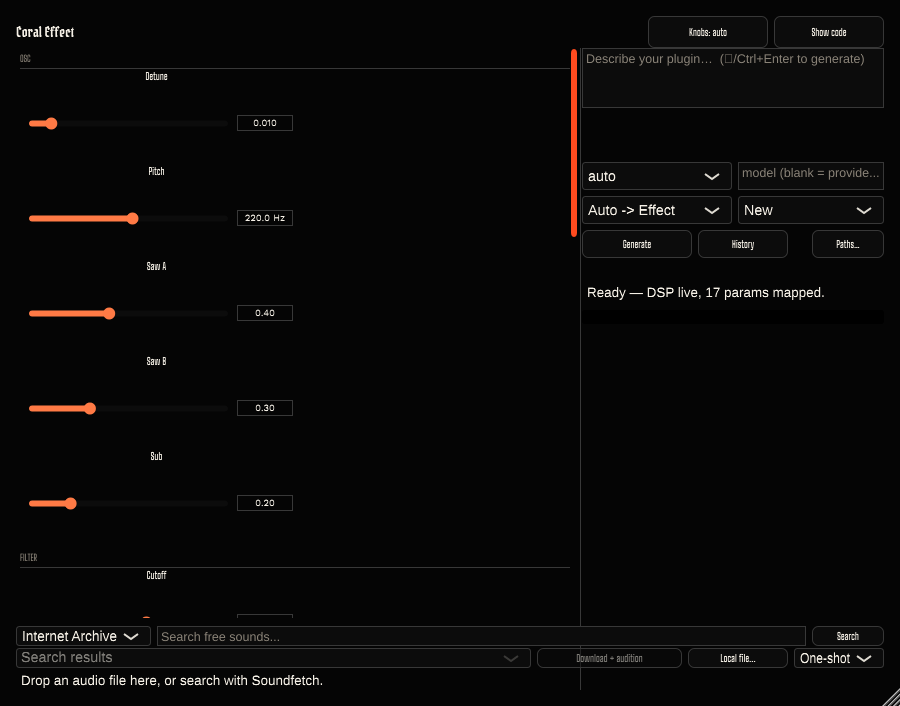The height and width of the screenshot is (706, 900).
Task: Click the Describe your plugin text area
Action: 732,78
